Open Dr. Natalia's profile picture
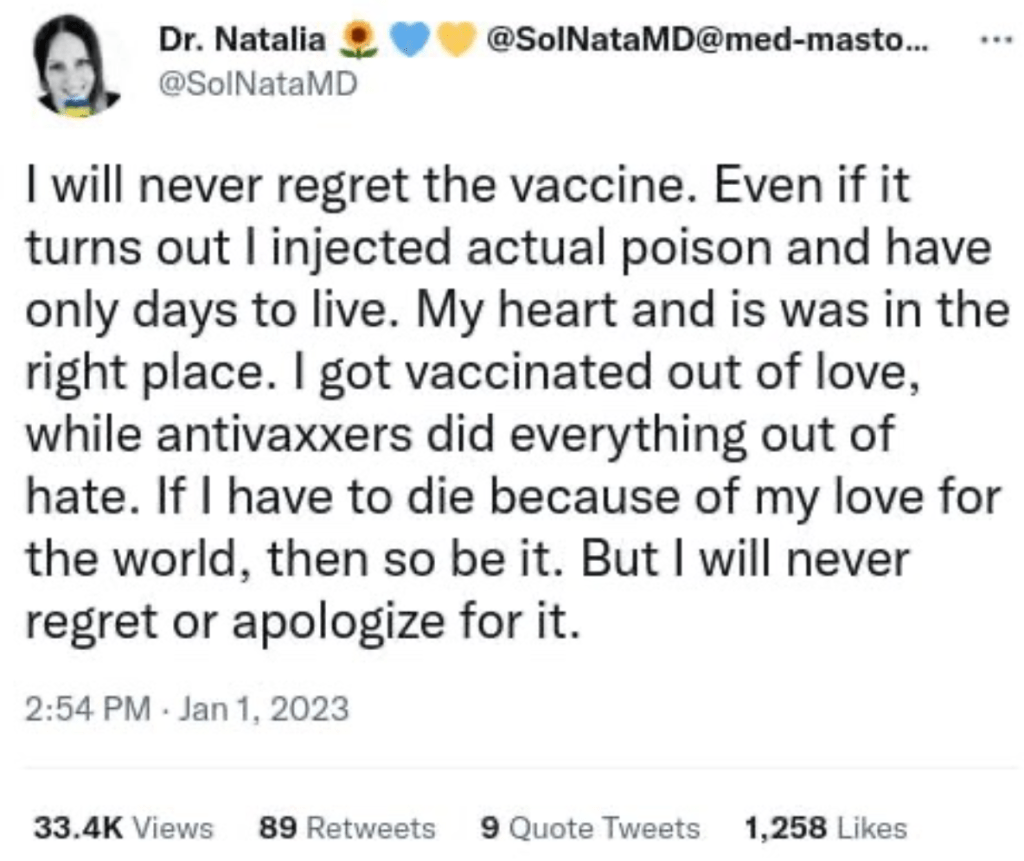The width and height of the screenshot is (1024, 861). (77, 65)
